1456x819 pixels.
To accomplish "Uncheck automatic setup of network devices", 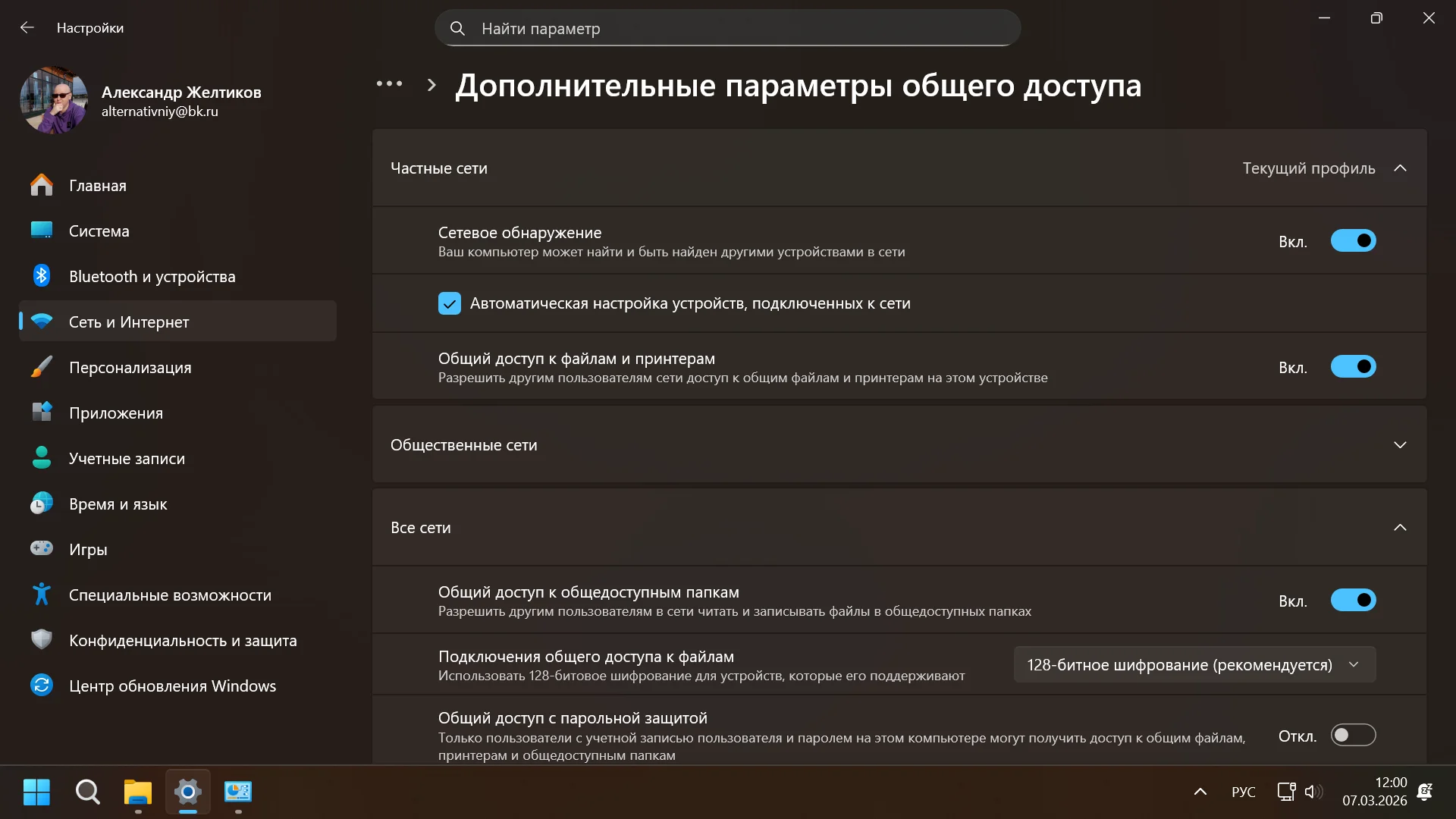I will [x=450, y=303].
